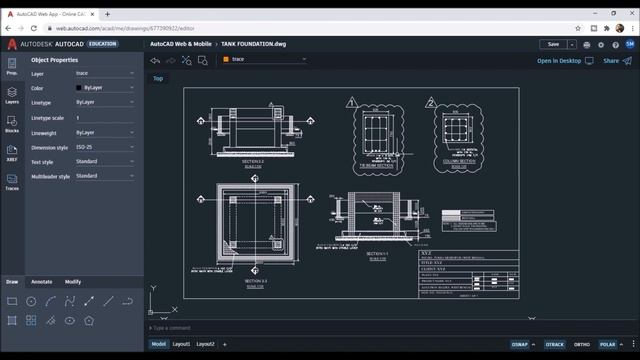Image resolution: width=640 pixels, height=360 pixels.
Task: Switch to the Draw tab
Action: [x=12, y=282]
